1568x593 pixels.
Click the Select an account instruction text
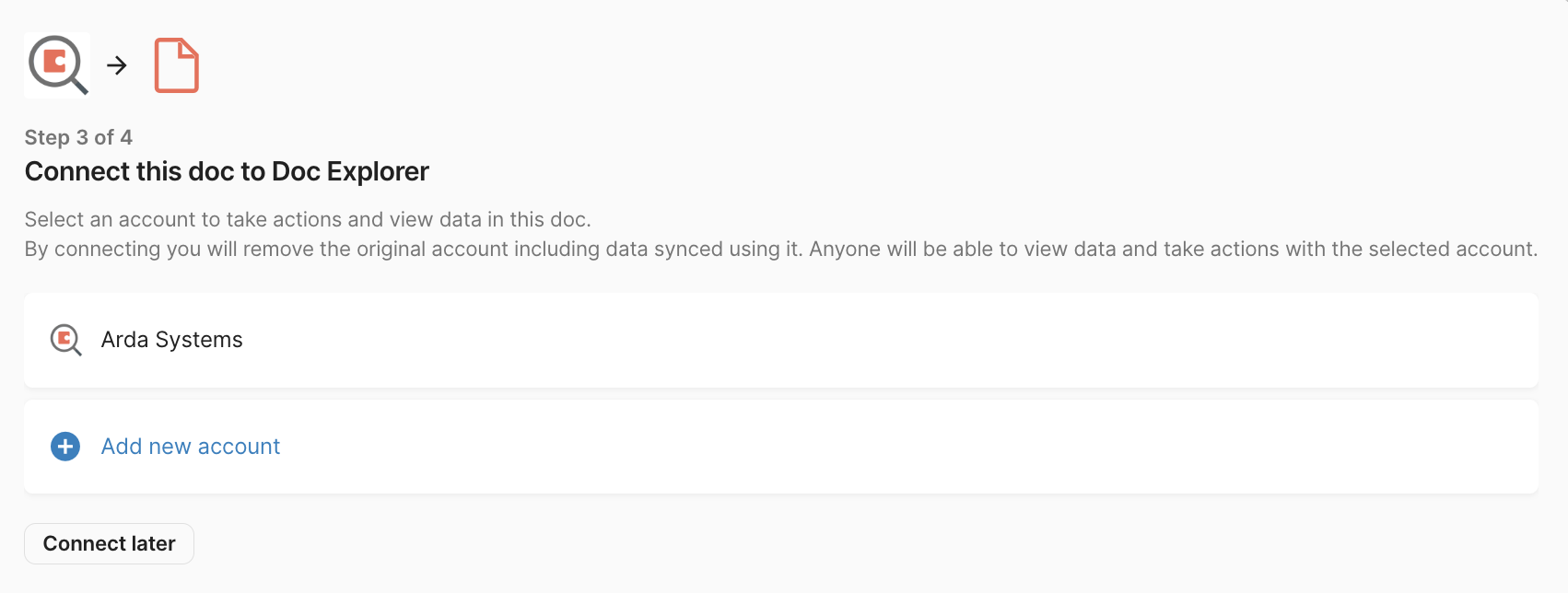tap(308, 219)
